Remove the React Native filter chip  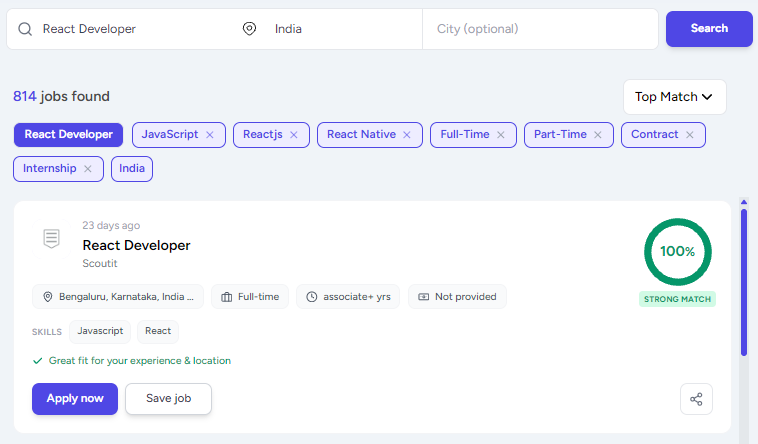tap(407, 135)
